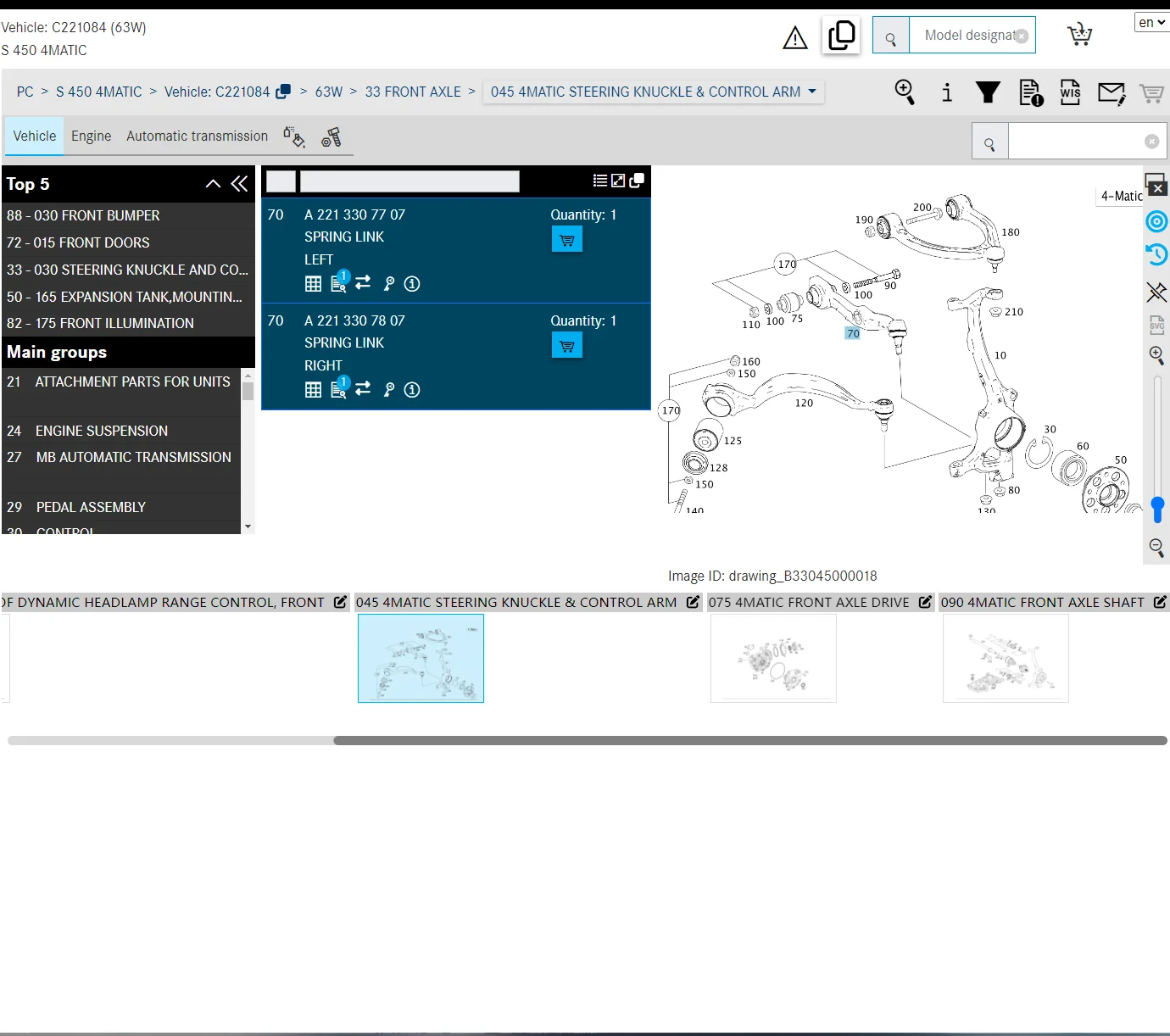1170x1036 pixels.
Task: Add SPRING LINK RIGHT to cart
Action: pos(567,346)
